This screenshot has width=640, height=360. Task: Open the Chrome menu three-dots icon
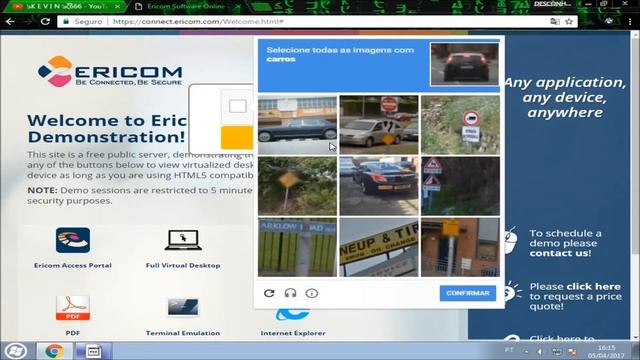630,21
